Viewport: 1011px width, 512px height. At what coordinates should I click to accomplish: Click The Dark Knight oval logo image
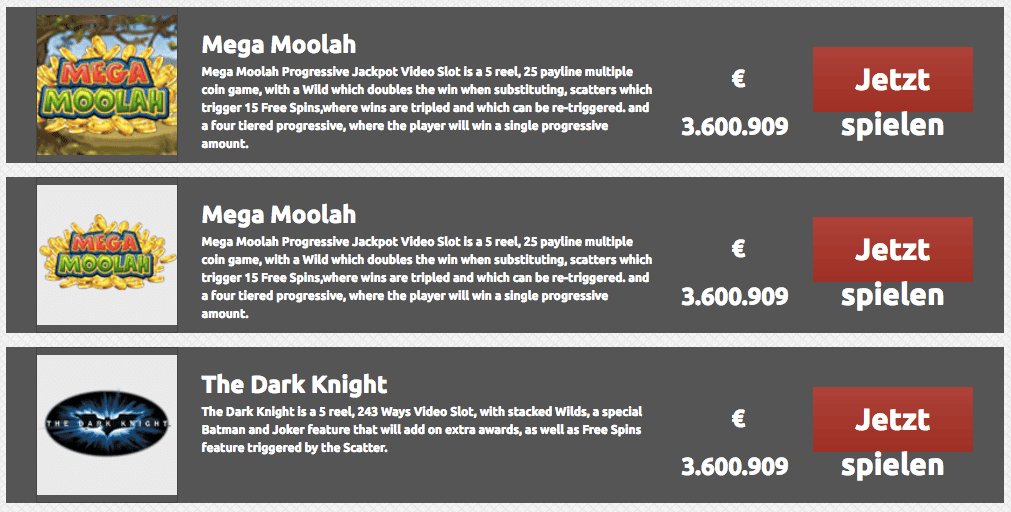[107, 425]
